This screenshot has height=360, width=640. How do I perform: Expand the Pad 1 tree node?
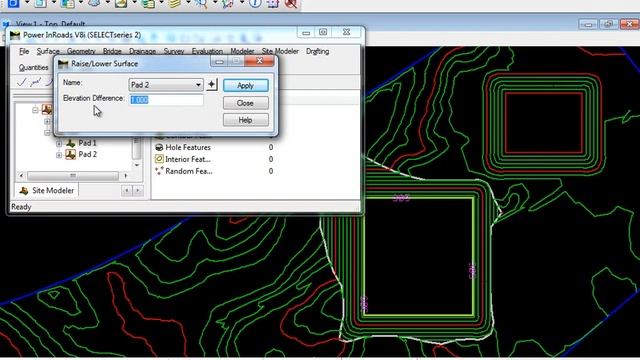tap(59, 143)
